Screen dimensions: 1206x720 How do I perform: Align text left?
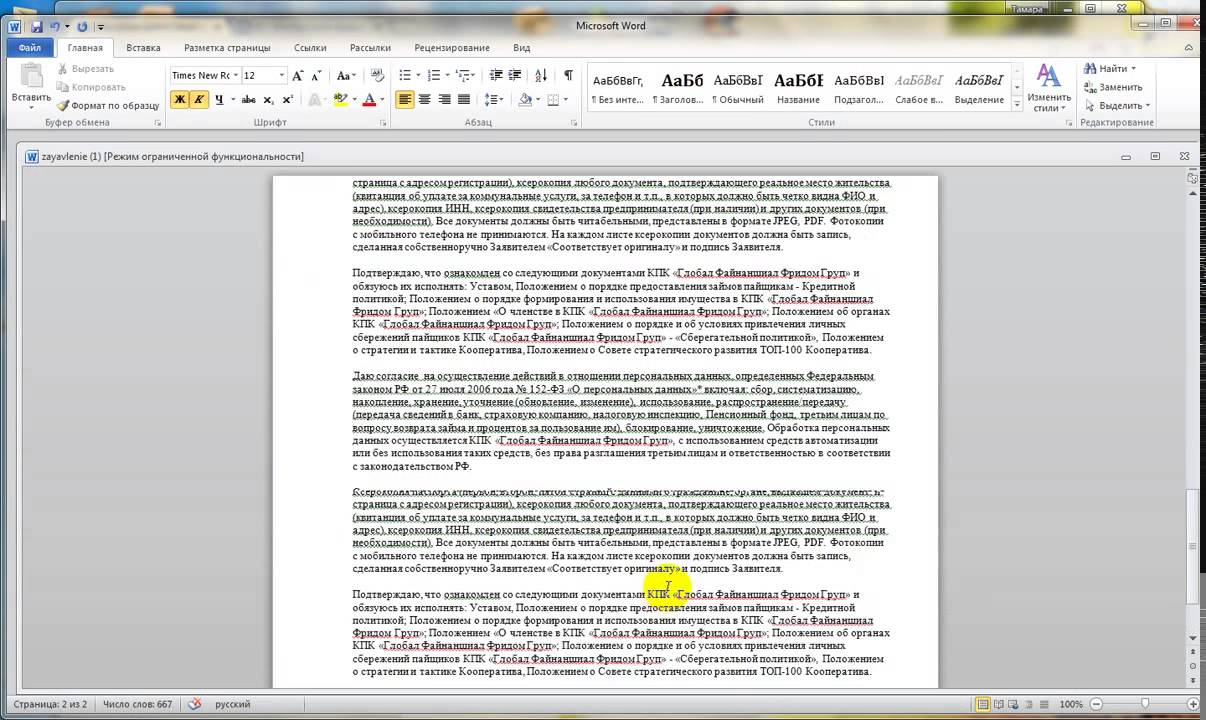[x=405, y=99]
